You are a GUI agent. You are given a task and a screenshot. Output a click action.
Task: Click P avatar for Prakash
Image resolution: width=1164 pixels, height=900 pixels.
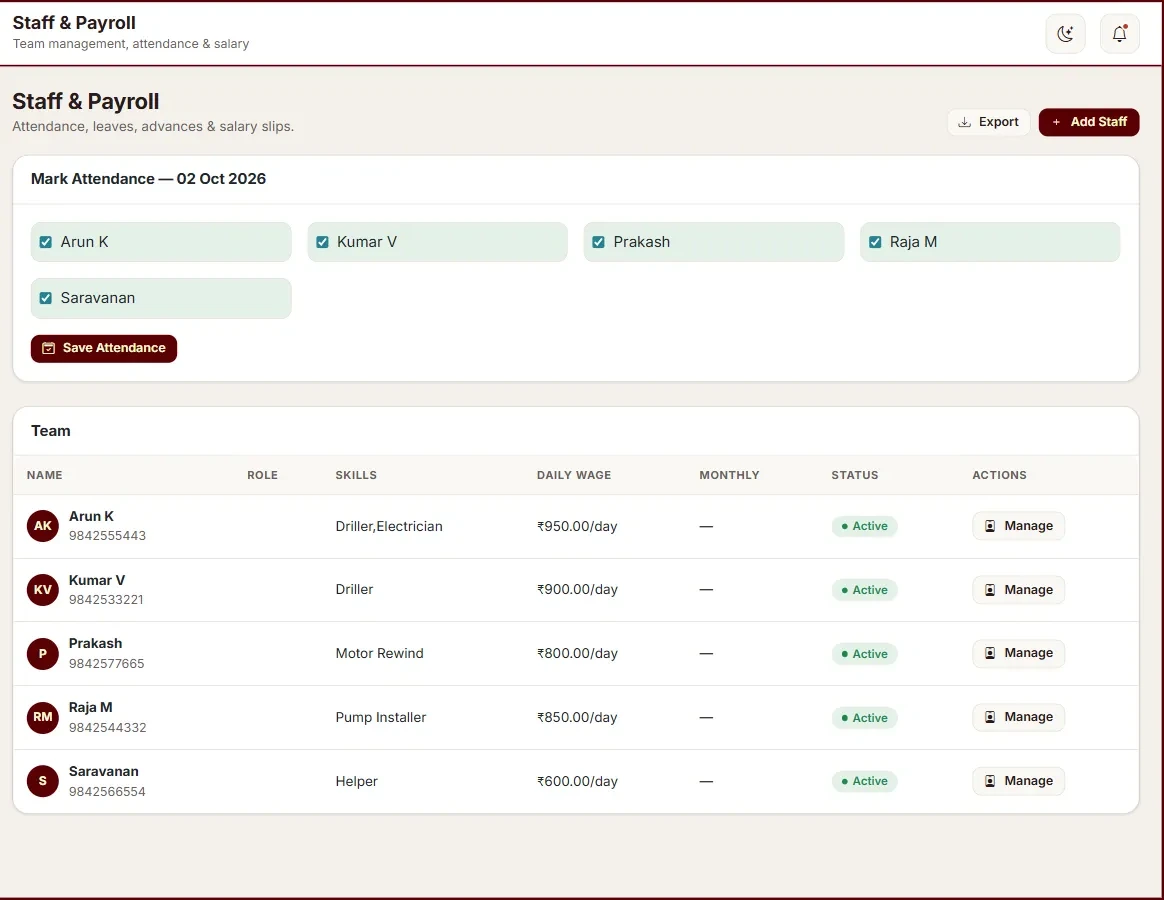(x=43, y=653)
